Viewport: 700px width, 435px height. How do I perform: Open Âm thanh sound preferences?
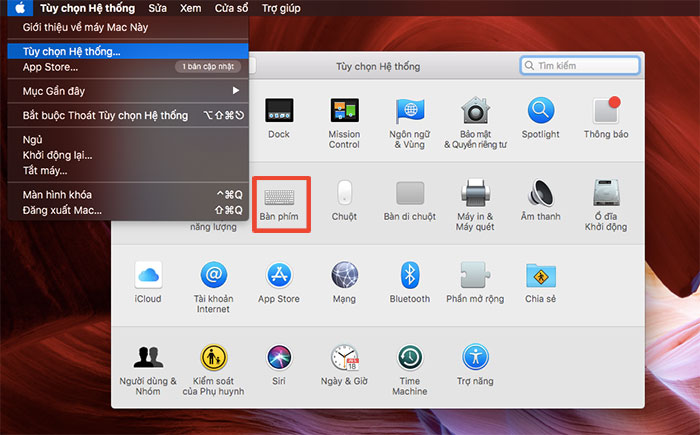pos(541,200)
